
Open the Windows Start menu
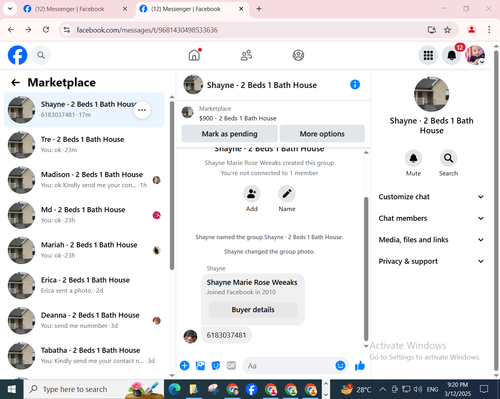[12, 389]
